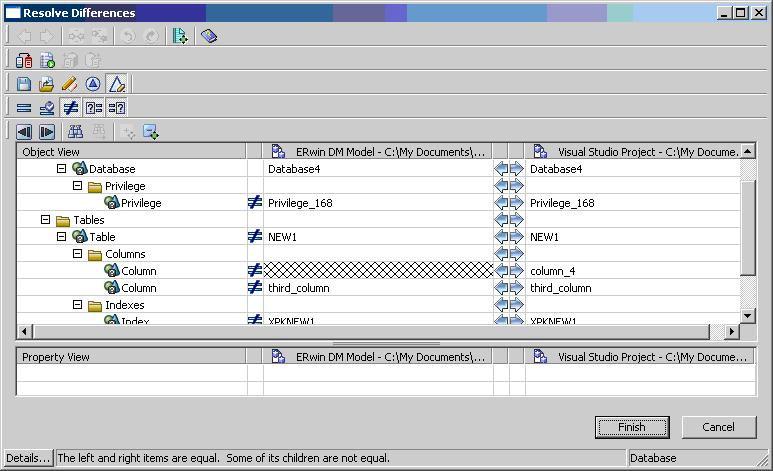
Task: Click the report icon in top toolbar
Action: click(180, 36)
